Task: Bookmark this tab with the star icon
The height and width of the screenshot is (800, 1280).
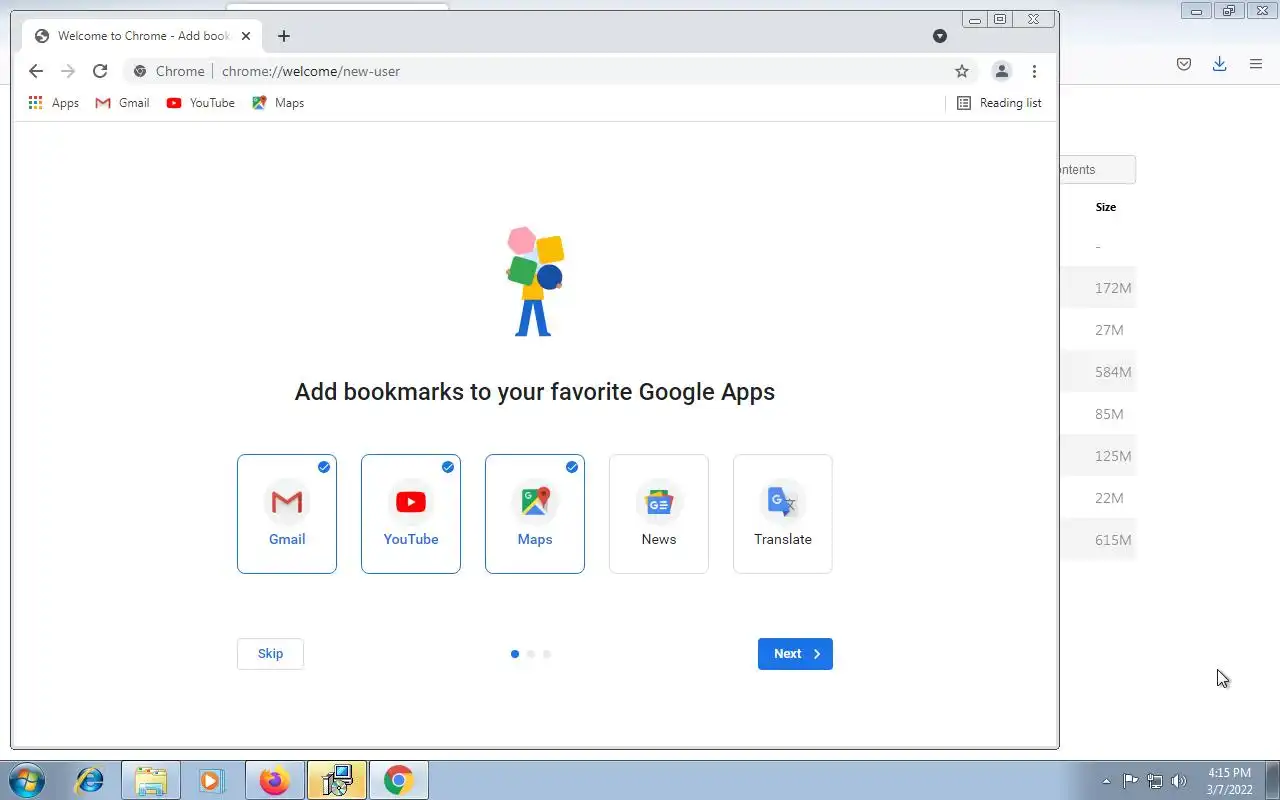Action: [962, 71]
